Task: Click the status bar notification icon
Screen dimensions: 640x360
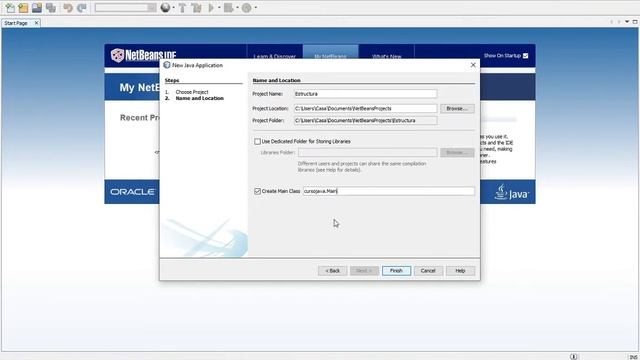Action: (574, 357)
